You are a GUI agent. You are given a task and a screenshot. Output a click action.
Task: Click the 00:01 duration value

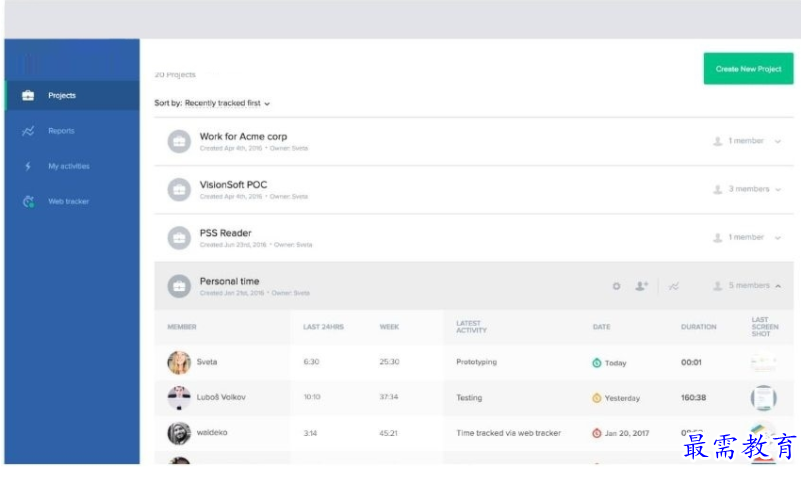[x=691, y=362]
